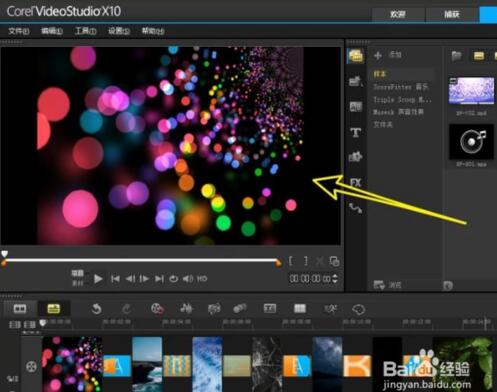Viewport: 497px width, 392px height.
Task: Switch to Timeline view
Action: pos(54,309)
